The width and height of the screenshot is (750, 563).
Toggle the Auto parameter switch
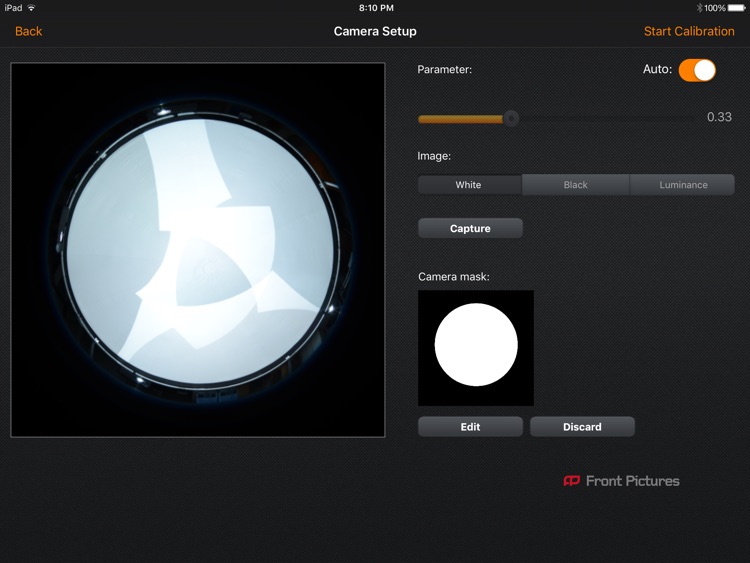tap(697, 70)
